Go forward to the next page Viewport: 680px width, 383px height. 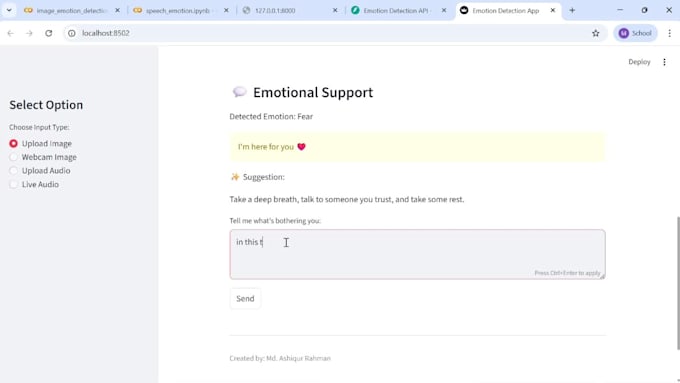coord(29,33)
